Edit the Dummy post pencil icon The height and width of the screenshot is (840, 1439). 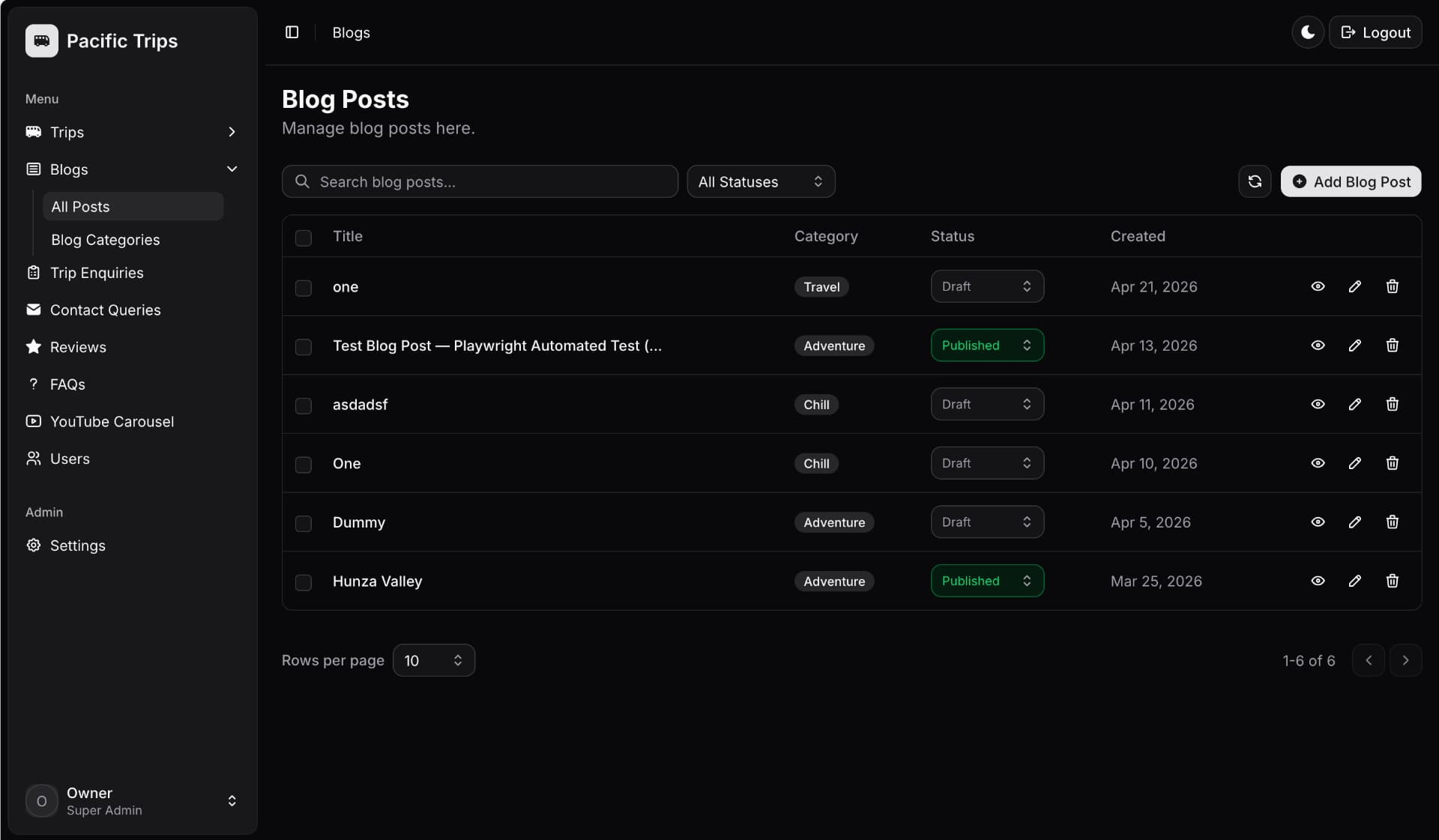click(x=1355, y=522)
